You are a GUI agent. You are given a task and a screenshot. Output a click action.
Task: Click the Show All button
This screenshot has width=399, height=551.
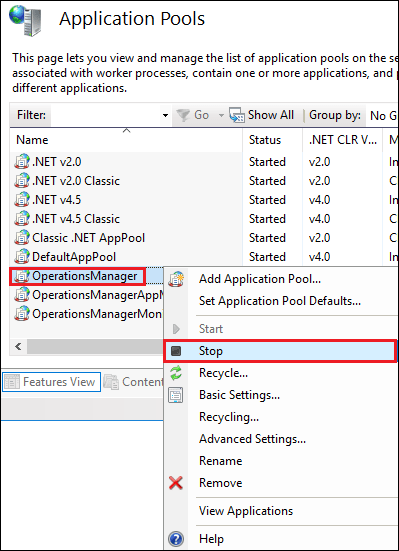click(x=262, y=115)
